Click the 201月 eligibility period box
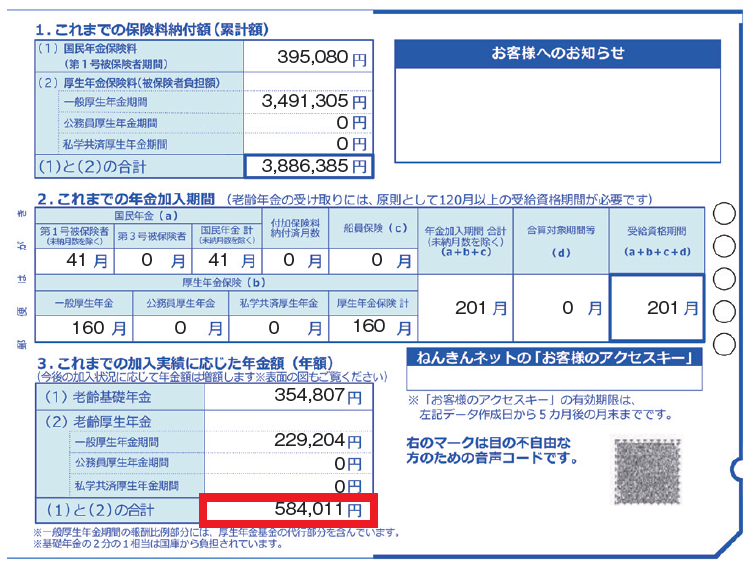Screen dimensions: 755x572 coord(657,308)
